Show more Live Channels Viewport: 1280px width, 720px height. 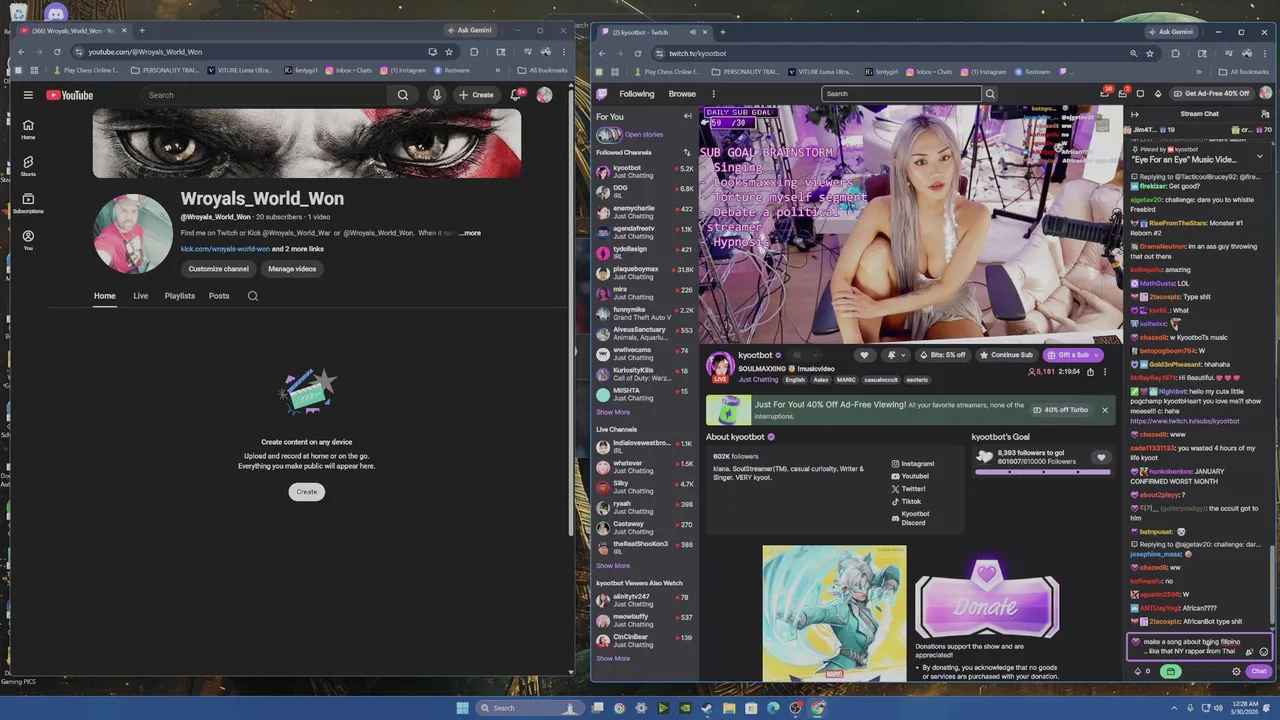point(613,566)
